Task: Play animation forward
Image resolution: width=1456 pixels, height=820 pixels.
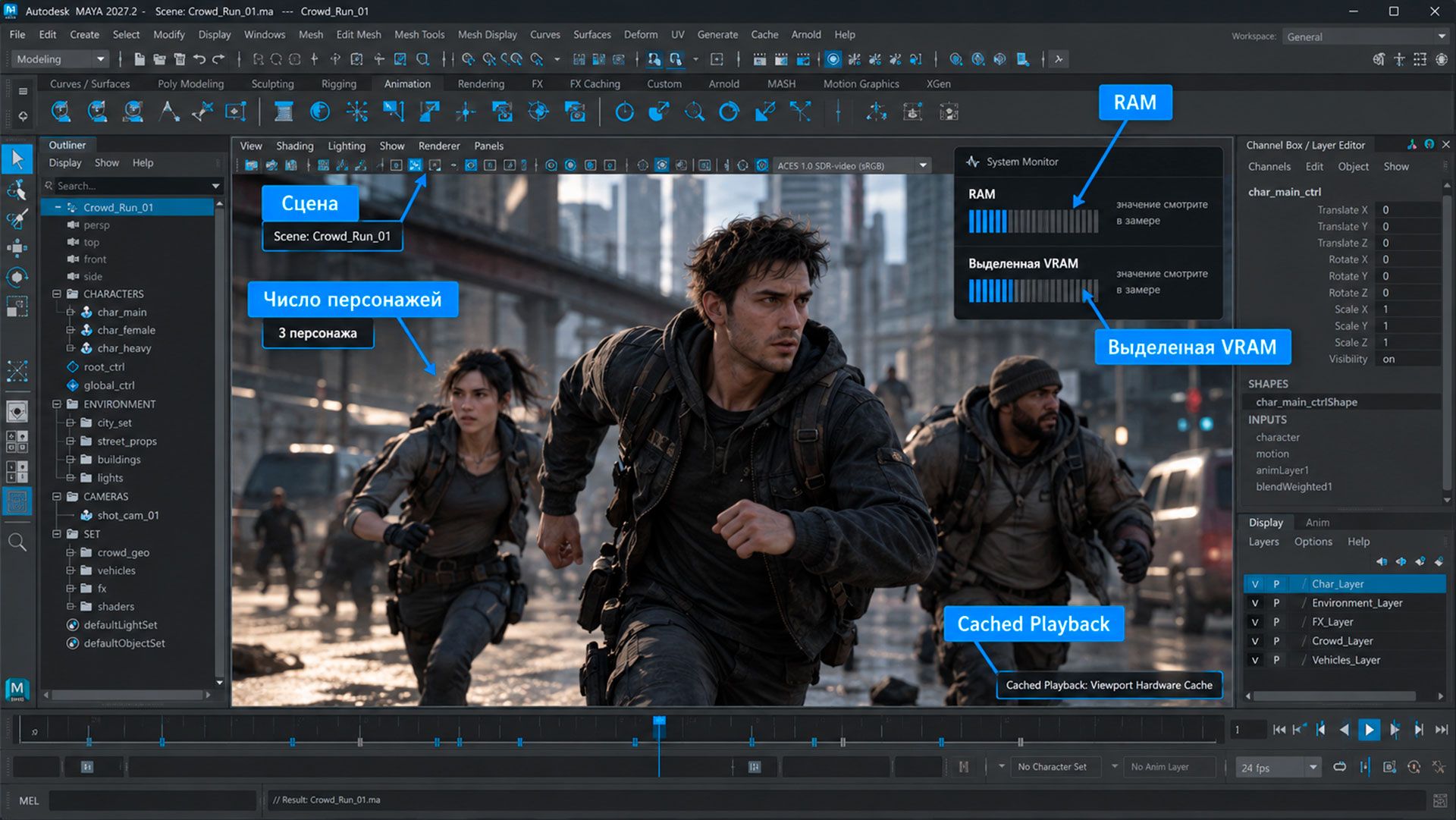Action: click(1369, 730)
